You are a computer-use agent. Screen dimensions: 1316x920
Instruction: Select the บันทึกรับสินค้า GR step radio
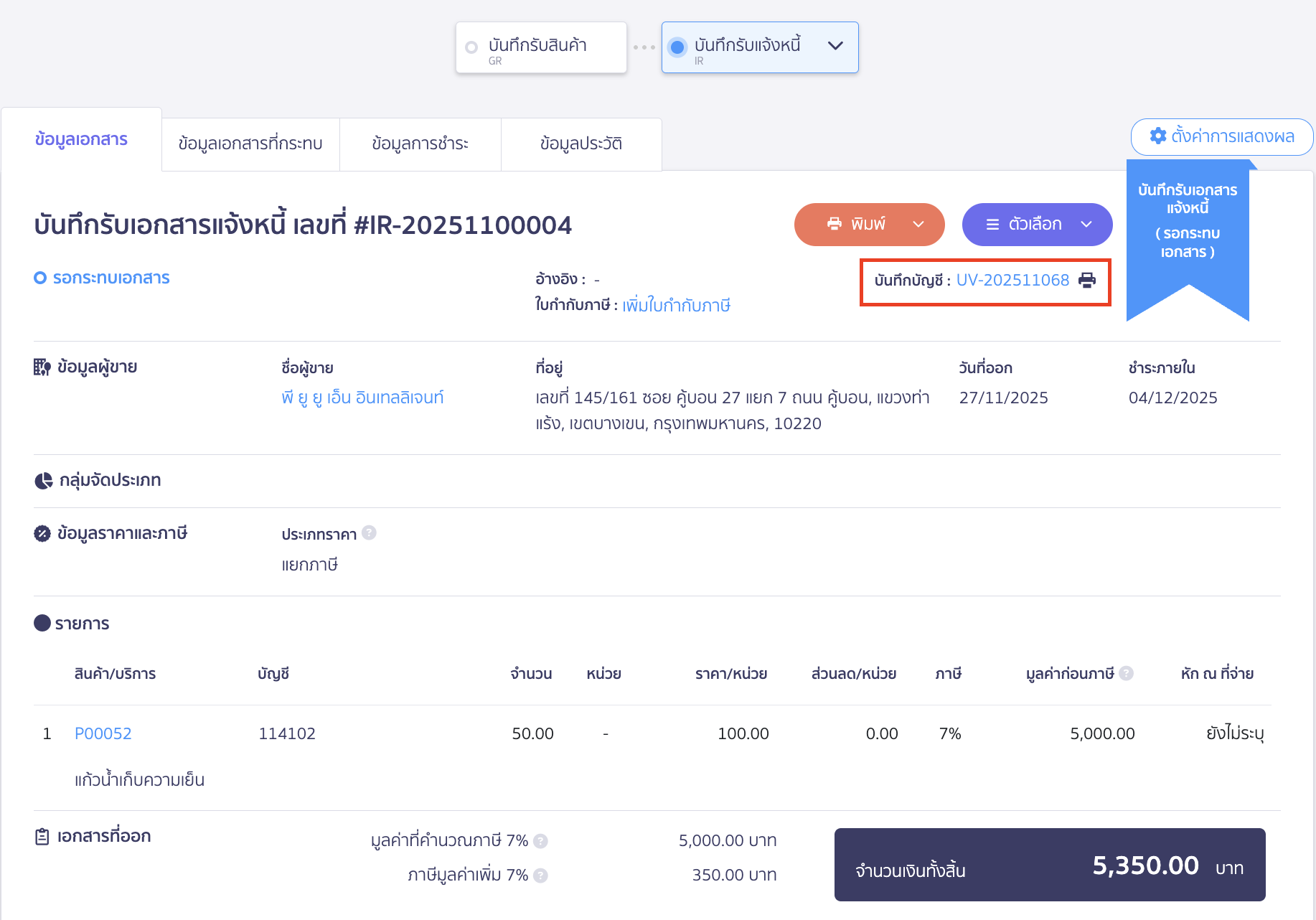471,47
